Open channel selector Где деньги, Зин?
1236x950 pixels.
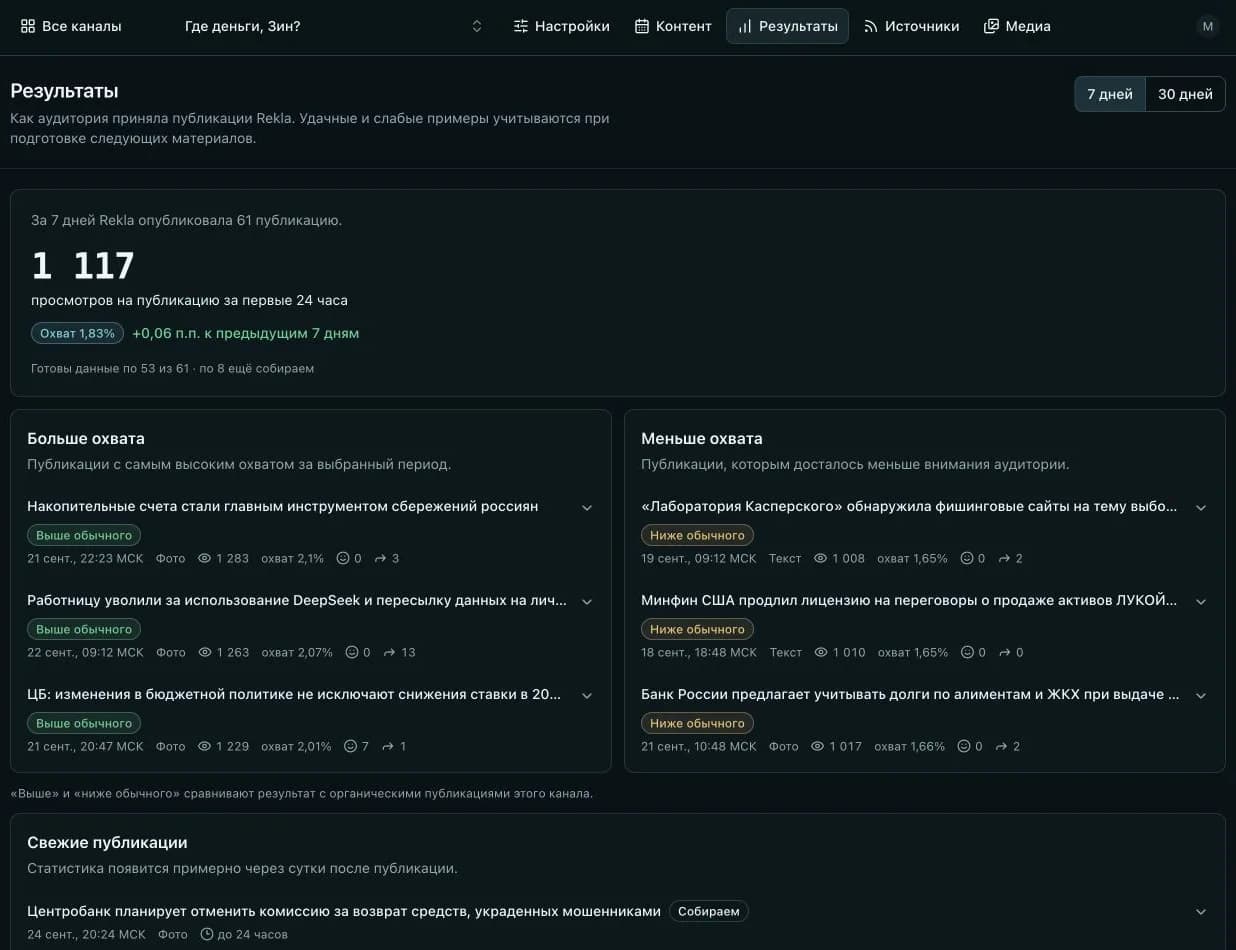(333, 26)
